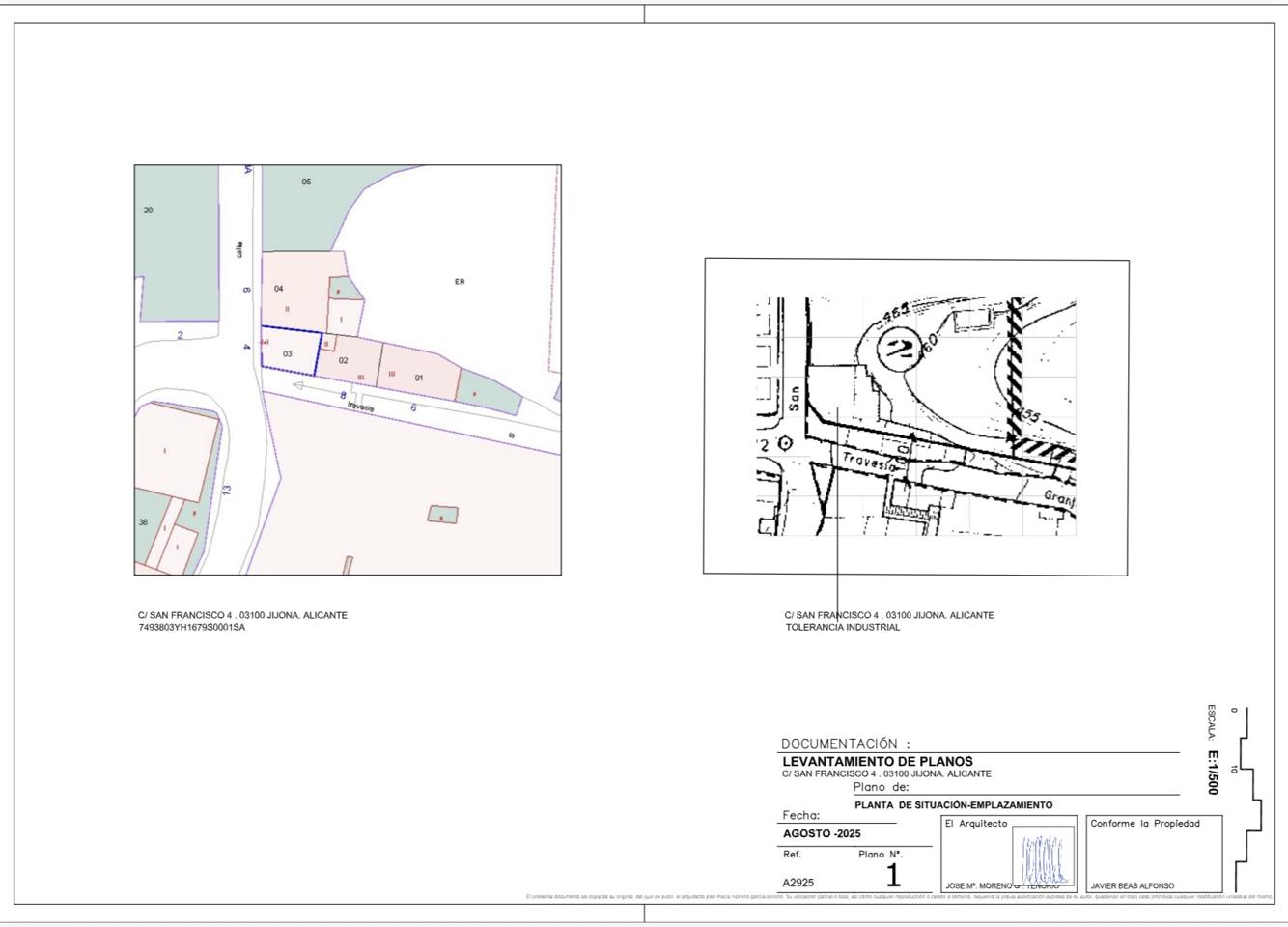
Task: Select the TOLERANCIA INDUSTRIAL caption
Action: tap(843, 628)
